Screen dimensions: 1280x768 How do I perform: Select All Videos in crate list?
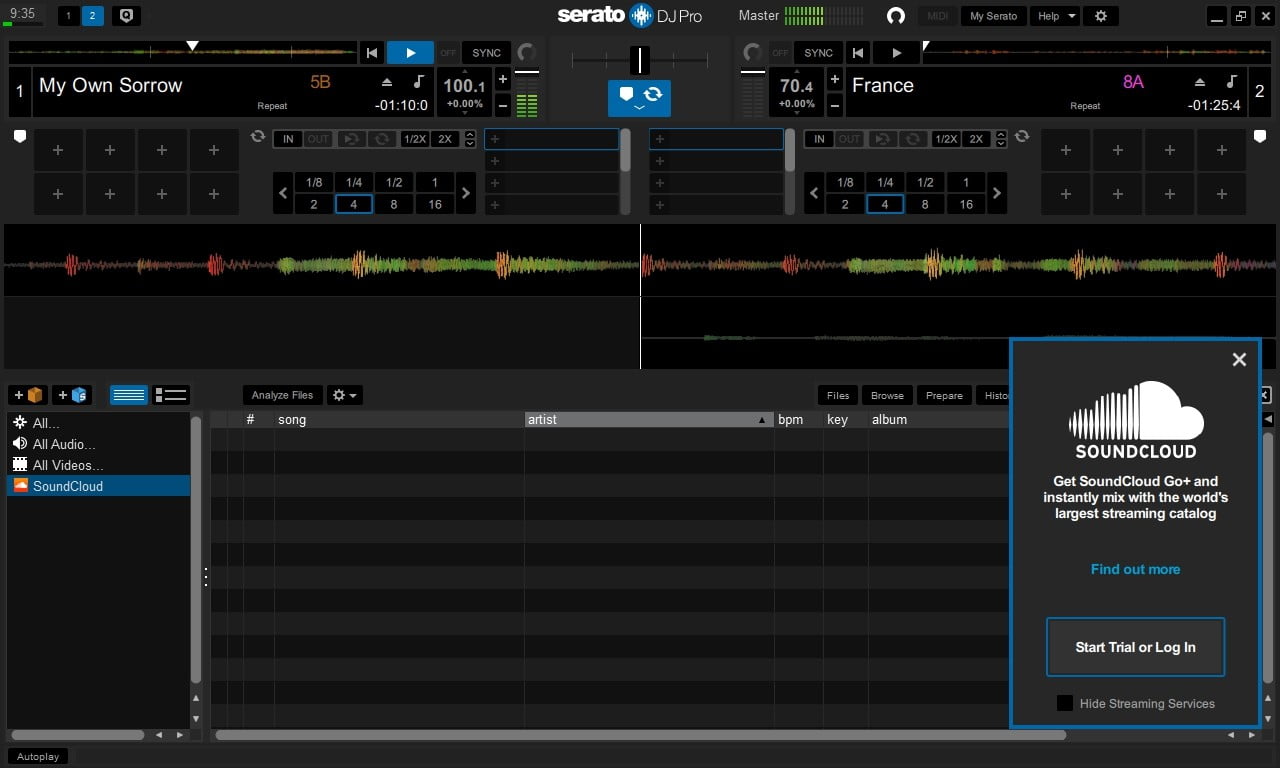pos(98,465)
